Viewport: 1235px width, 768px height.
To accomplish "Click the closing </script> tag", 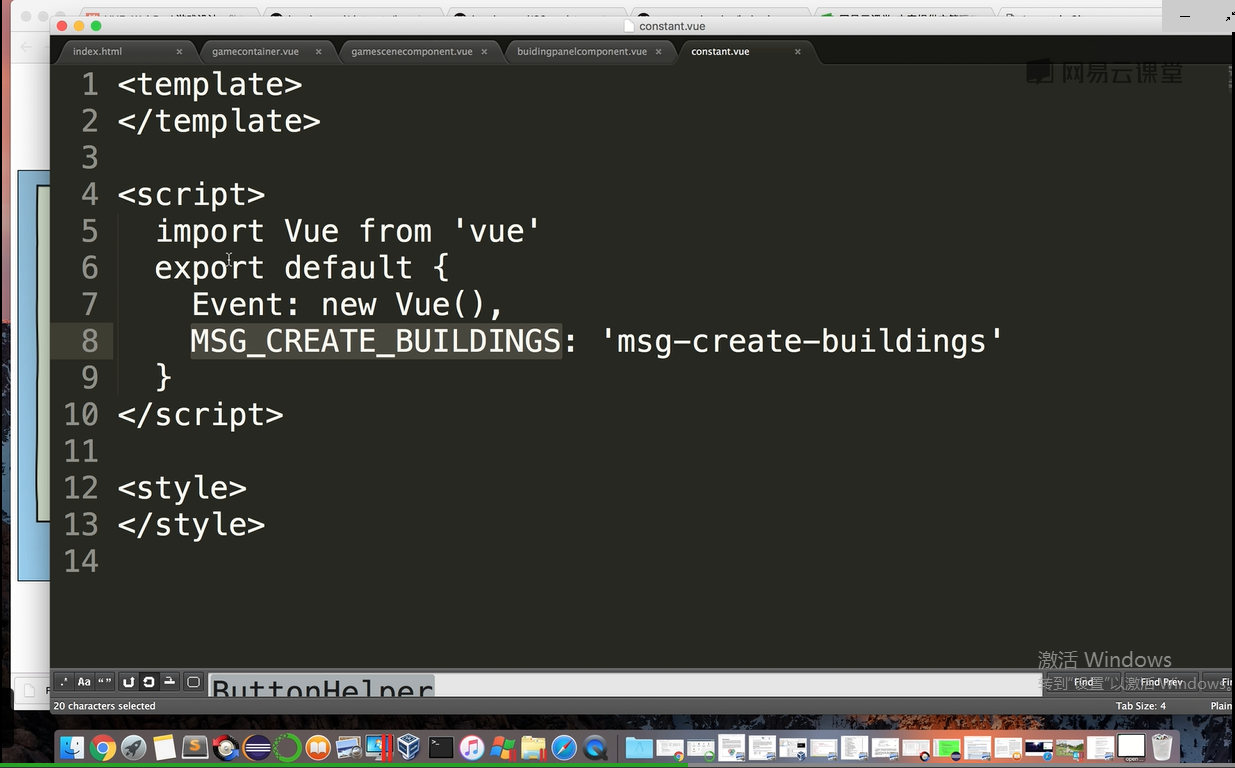I will pos(201,414).
